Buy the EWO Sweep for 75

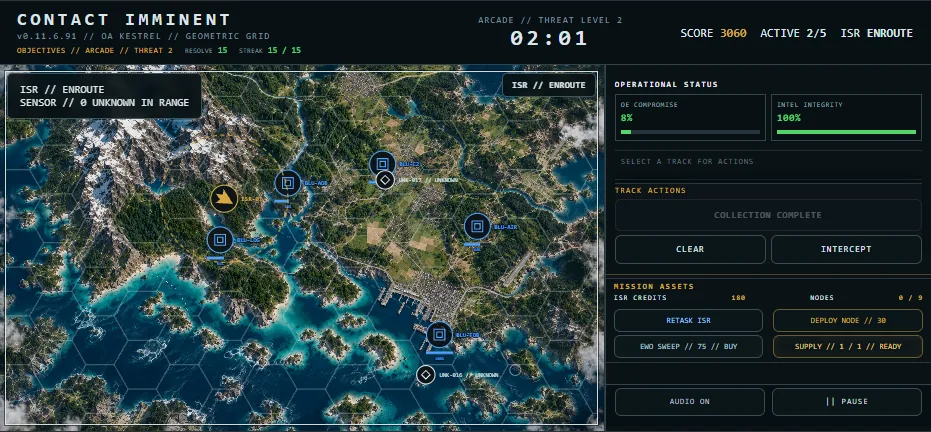point(688,347)
